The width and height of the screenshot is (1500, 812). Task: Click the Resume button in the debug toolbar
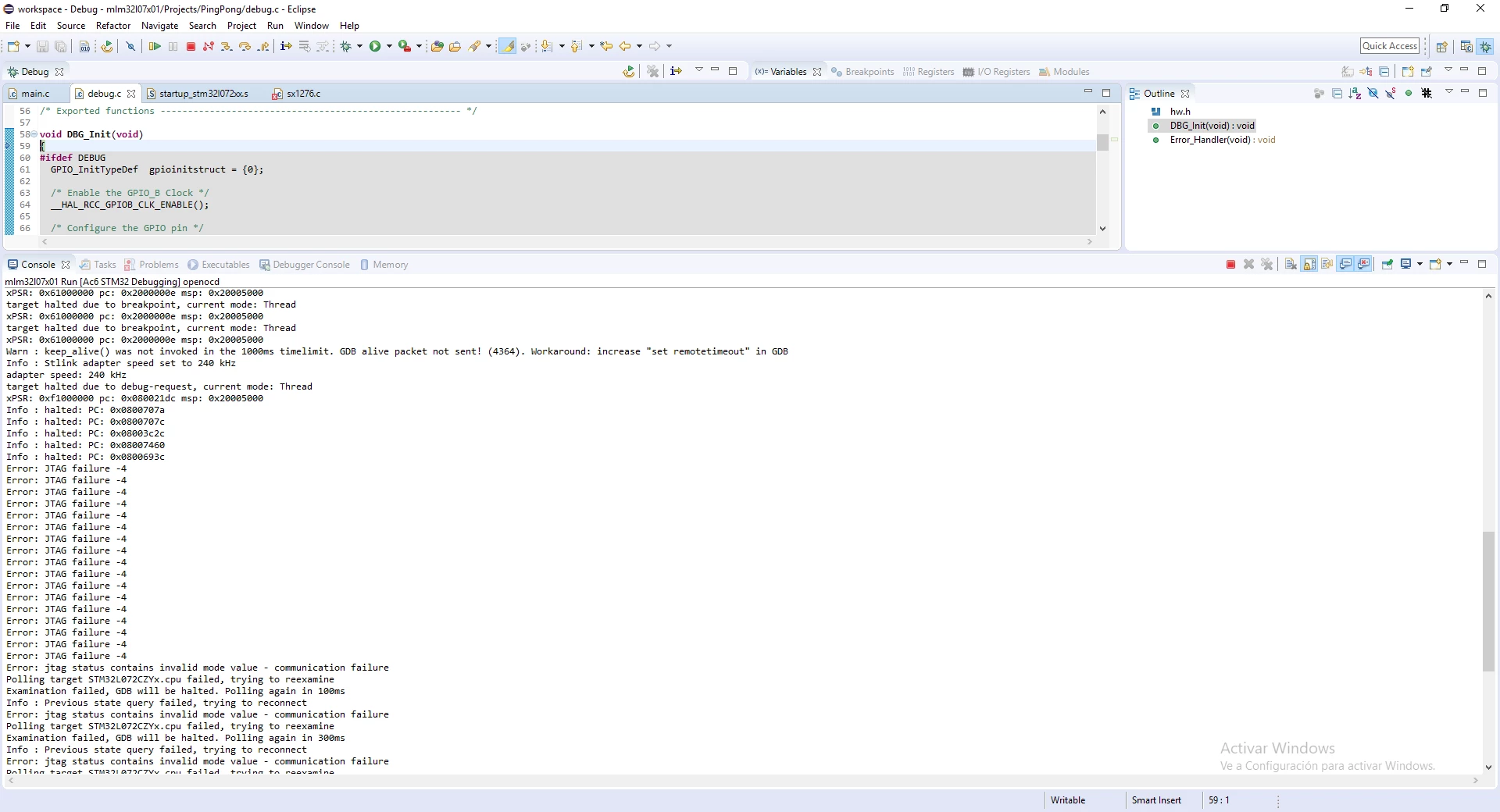pyautogui.click(x=155, y=47)
